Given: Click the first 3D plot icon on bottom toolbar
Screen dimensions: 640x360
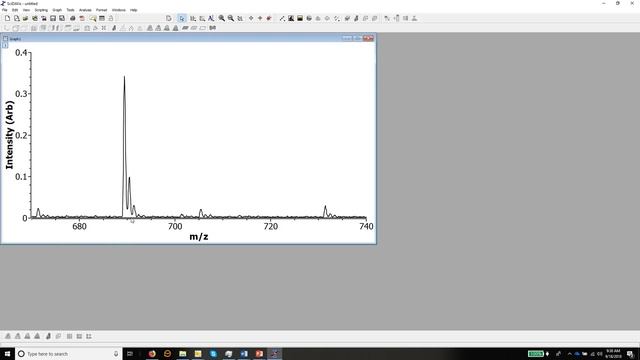Looking at the screenshot, I should [x=8, y=336].
